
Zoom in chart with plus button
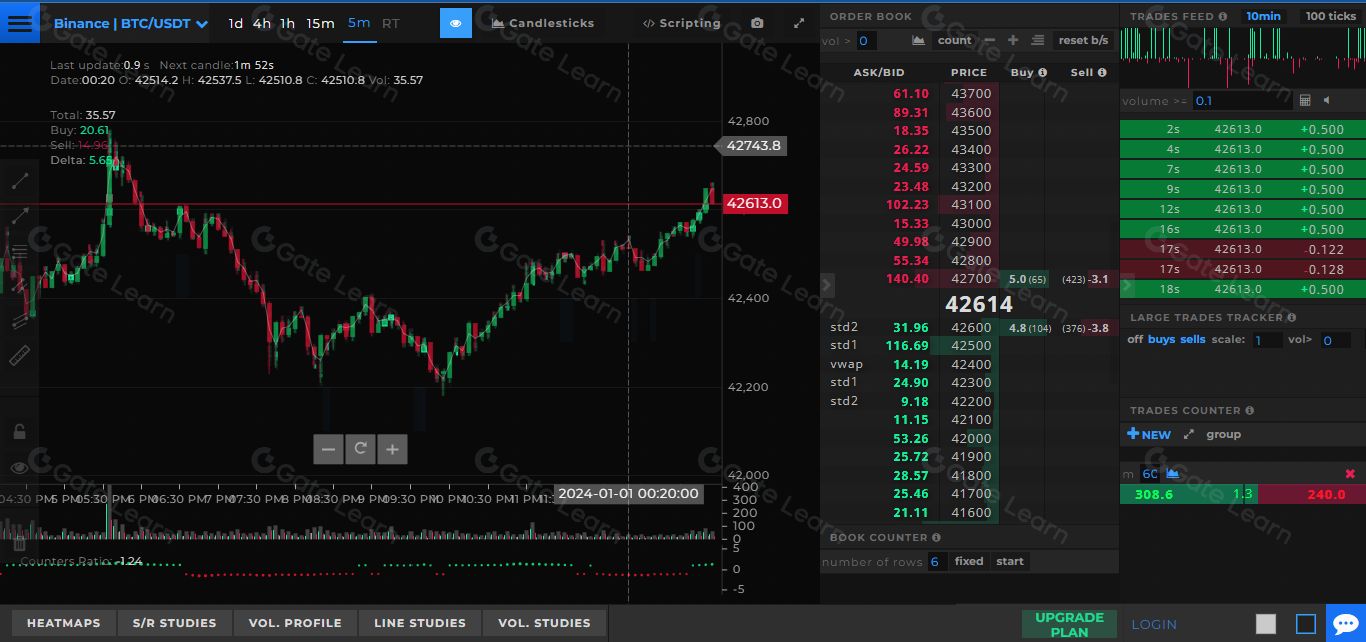[392, 450]
